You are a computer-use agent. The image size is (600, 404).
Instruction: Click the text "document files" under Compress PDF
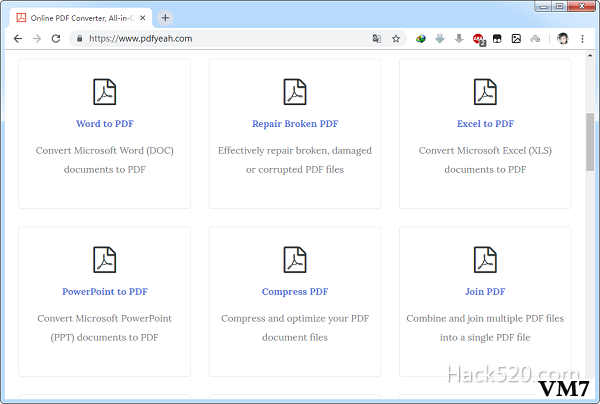tap(295, 337)
